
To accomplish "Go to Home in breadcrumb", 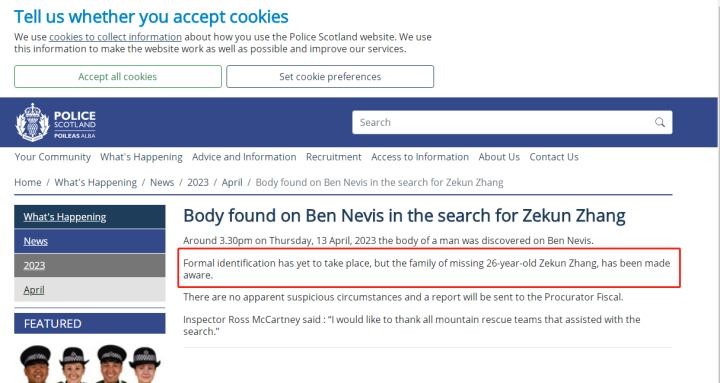I will tap(28, 182).
